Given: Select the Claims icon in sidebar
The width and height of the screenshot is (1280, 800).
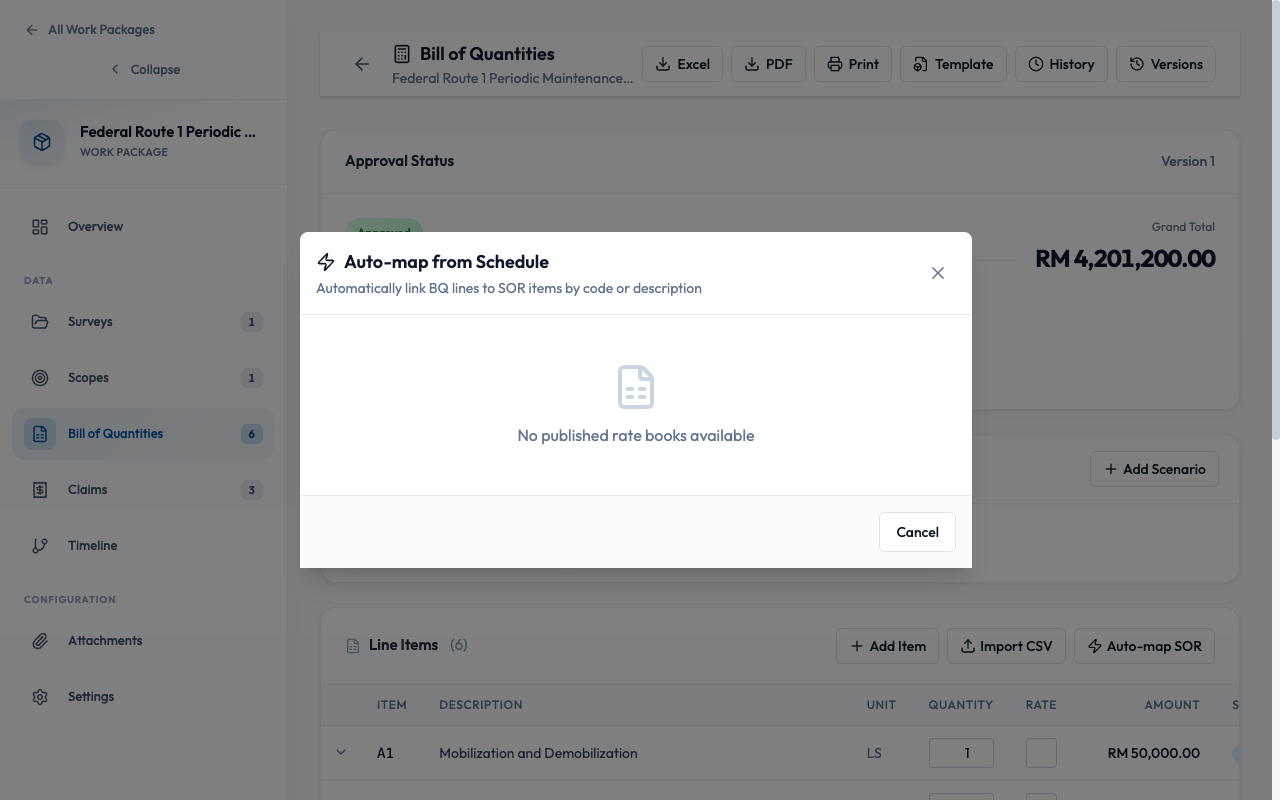Looking at the screenshot, I should coord(40,489).
